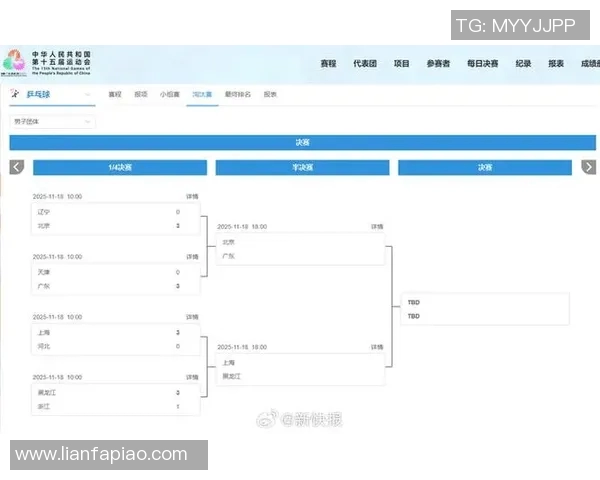Click 上海 in semifinal card
The height and width of the screenshot is (480, 600).
coord(228,362)
